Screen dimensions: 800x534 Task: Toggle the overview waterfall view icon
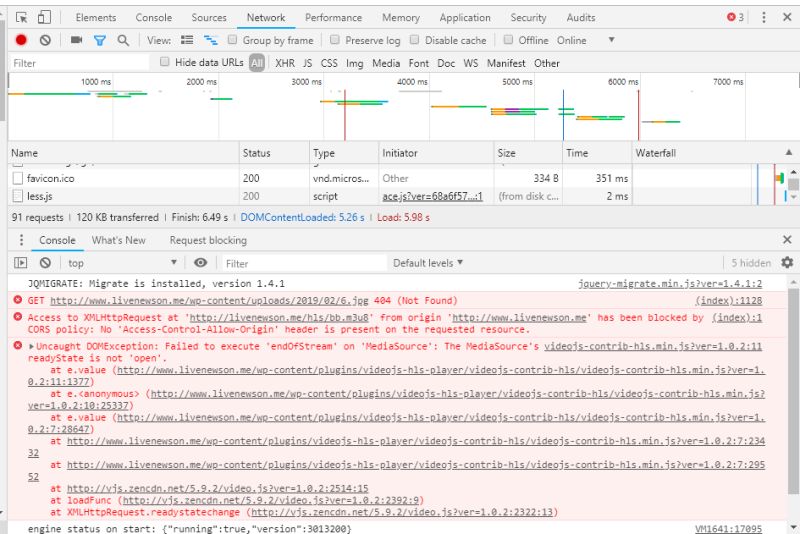210,40
